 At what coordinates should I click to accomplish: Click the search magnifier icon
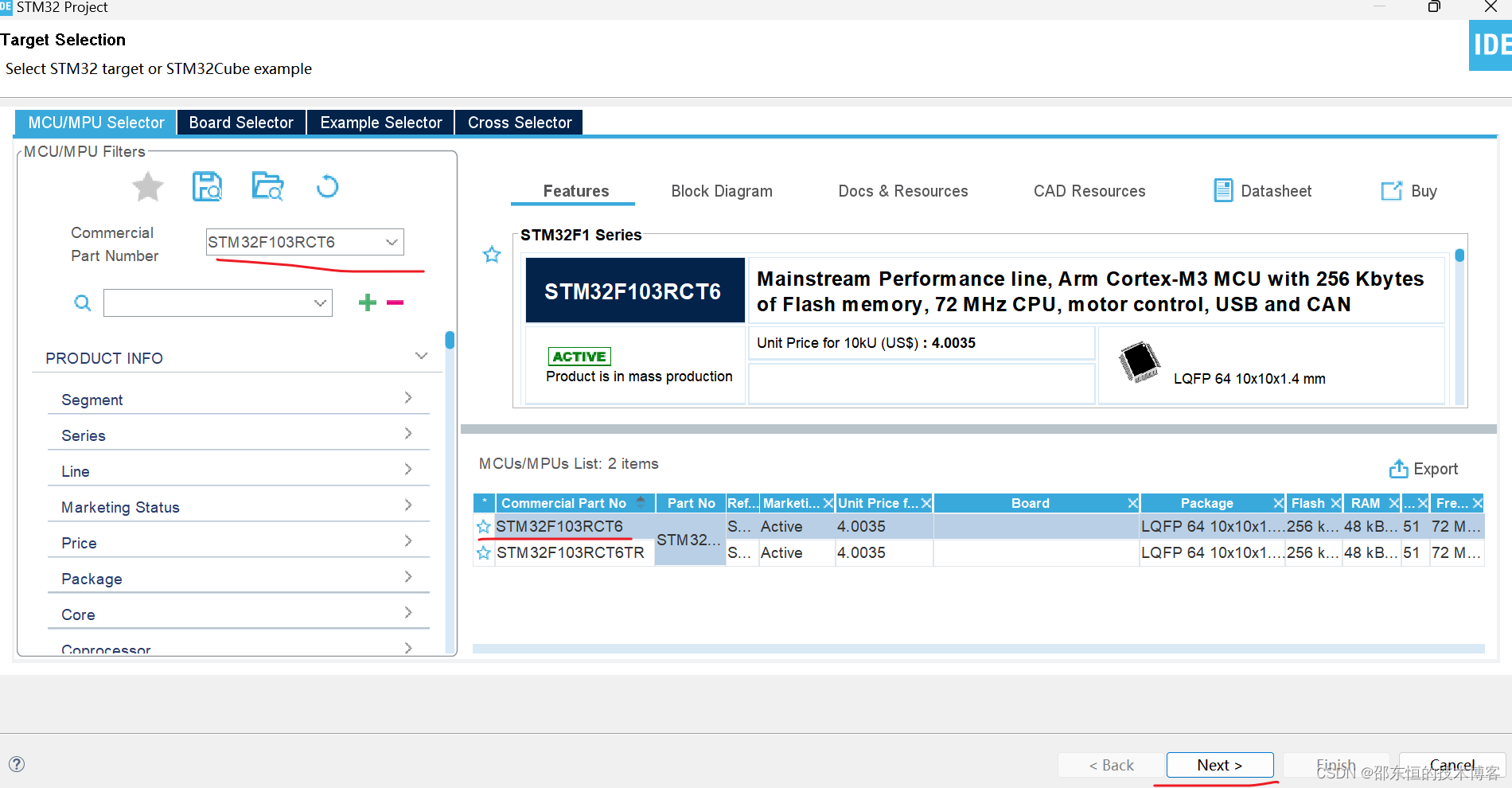[83, 302]
